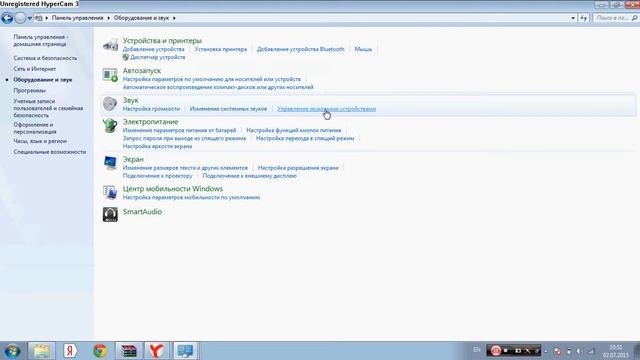Click 'Изменение размеров текста и других элементов'
This screenshot has width=640, height=360.
[x=185, y=168]
